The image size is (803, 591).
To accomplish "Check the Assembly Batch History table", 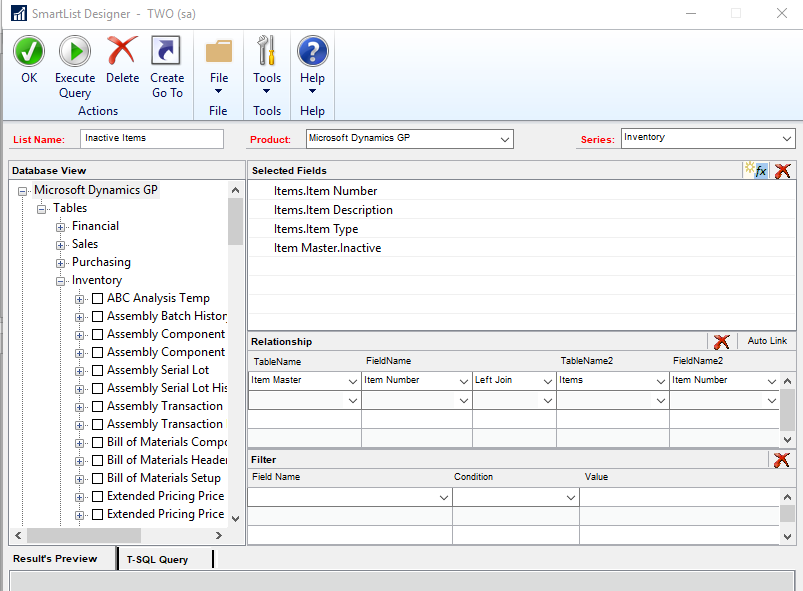I will pyautogui.click(x=97, y=316).
